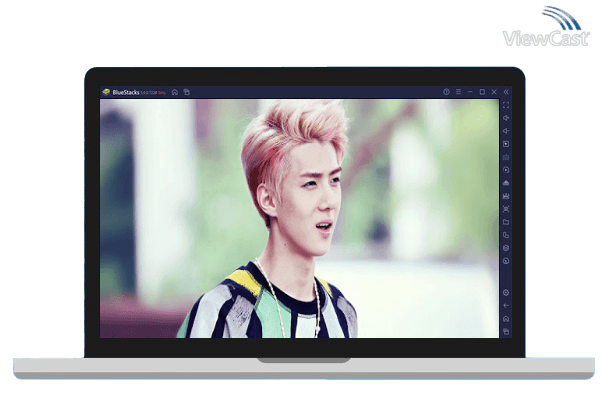Click the circular play icon in sidebar
The height and width of the screenshot is (414, 602).
pos(506,170)
